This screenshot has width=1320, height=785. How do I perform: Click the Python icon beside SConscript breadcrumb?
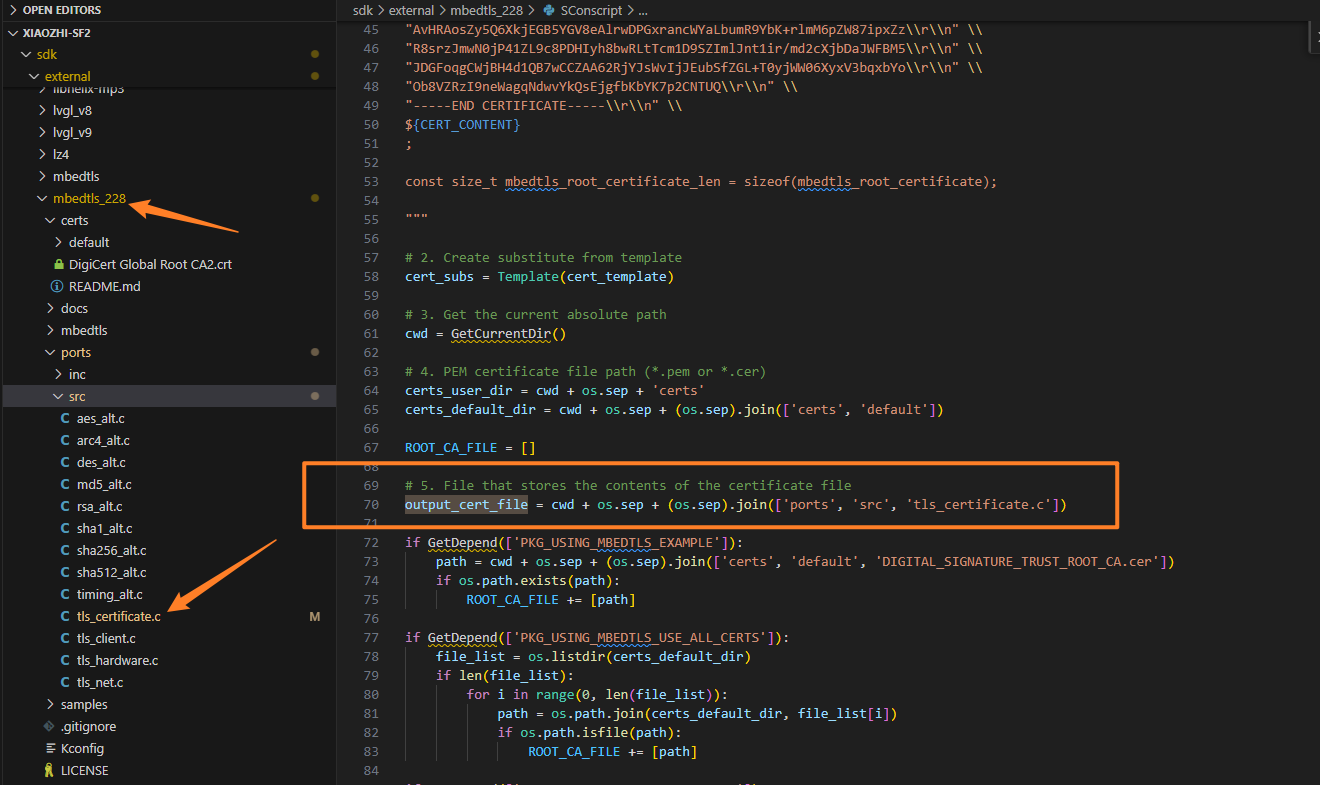click(x=549, y=10)
